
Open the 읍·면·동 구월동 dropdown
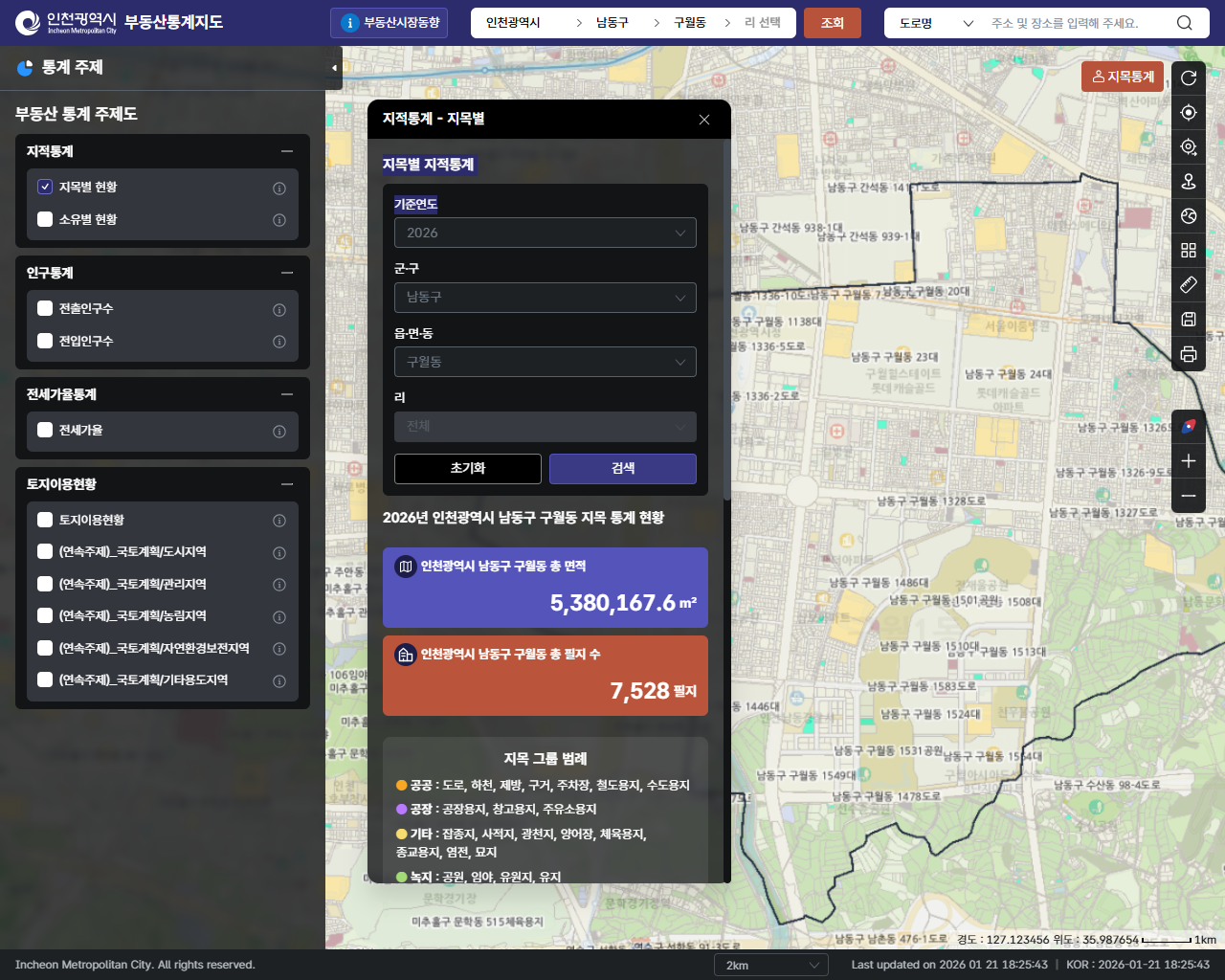pos(545,362)
